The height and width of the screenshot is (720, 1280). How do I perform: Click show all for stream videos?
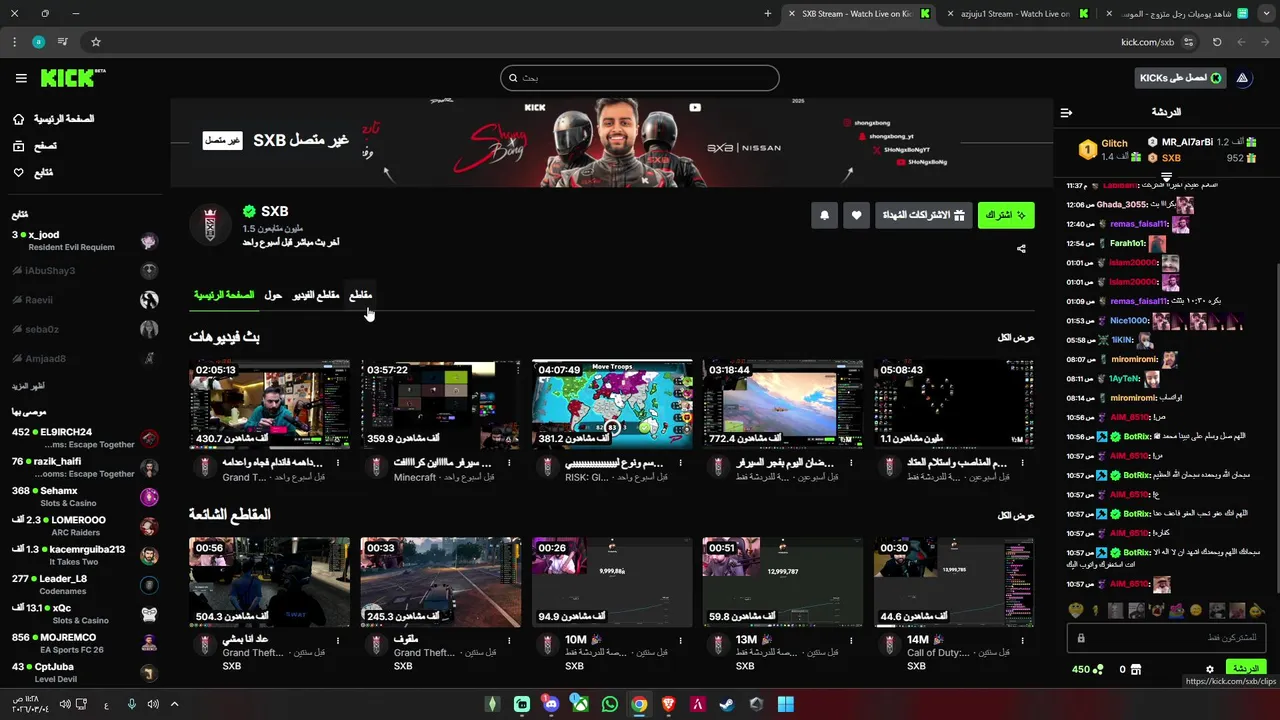coord(1016,337)
